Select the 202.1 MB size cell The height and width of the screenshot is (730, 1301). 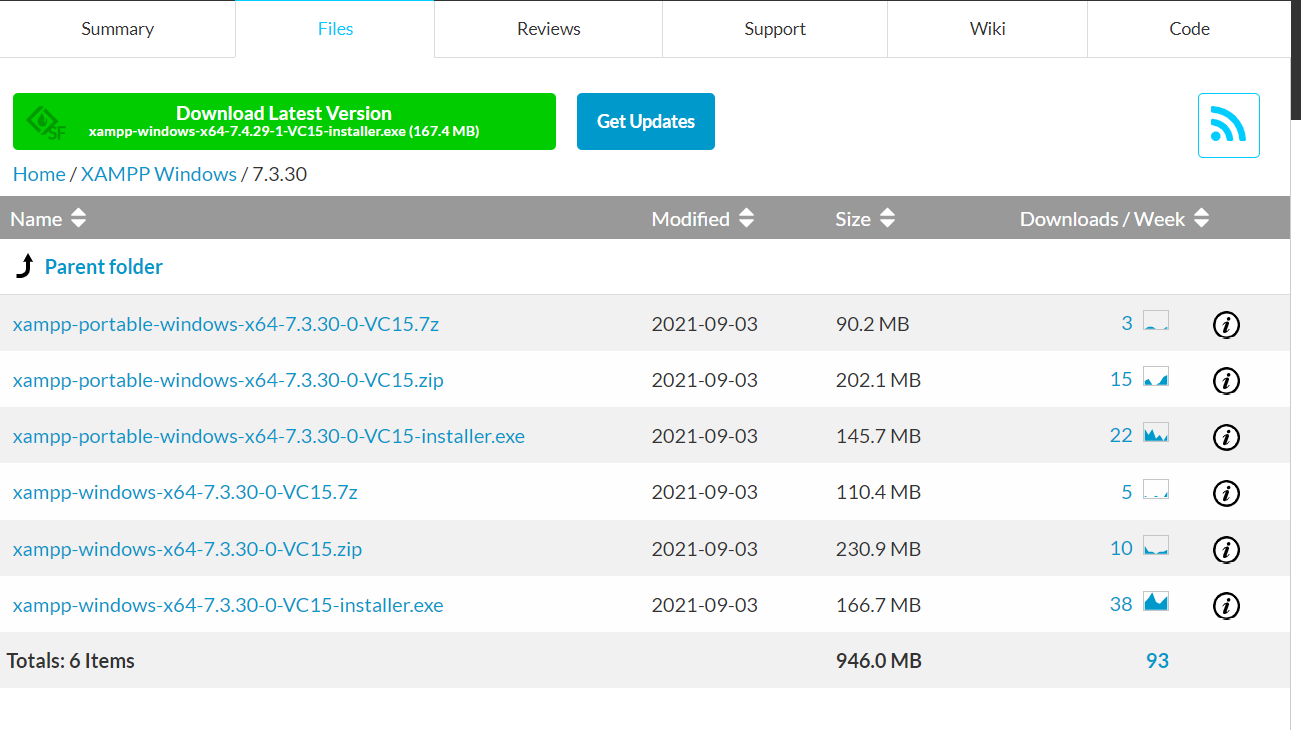[x=878, y=380]
